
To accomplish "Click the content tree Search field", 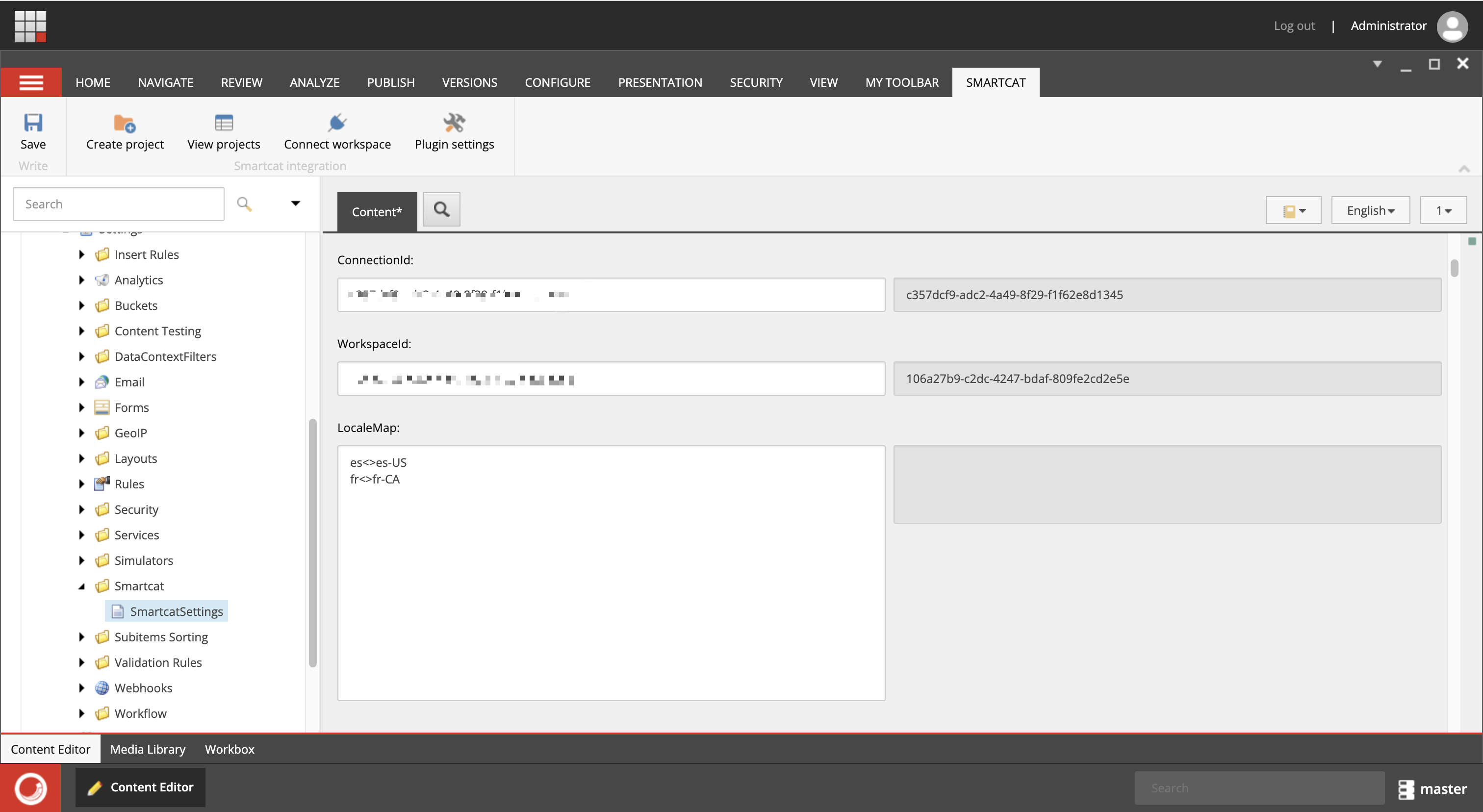I will click(119, 203).
